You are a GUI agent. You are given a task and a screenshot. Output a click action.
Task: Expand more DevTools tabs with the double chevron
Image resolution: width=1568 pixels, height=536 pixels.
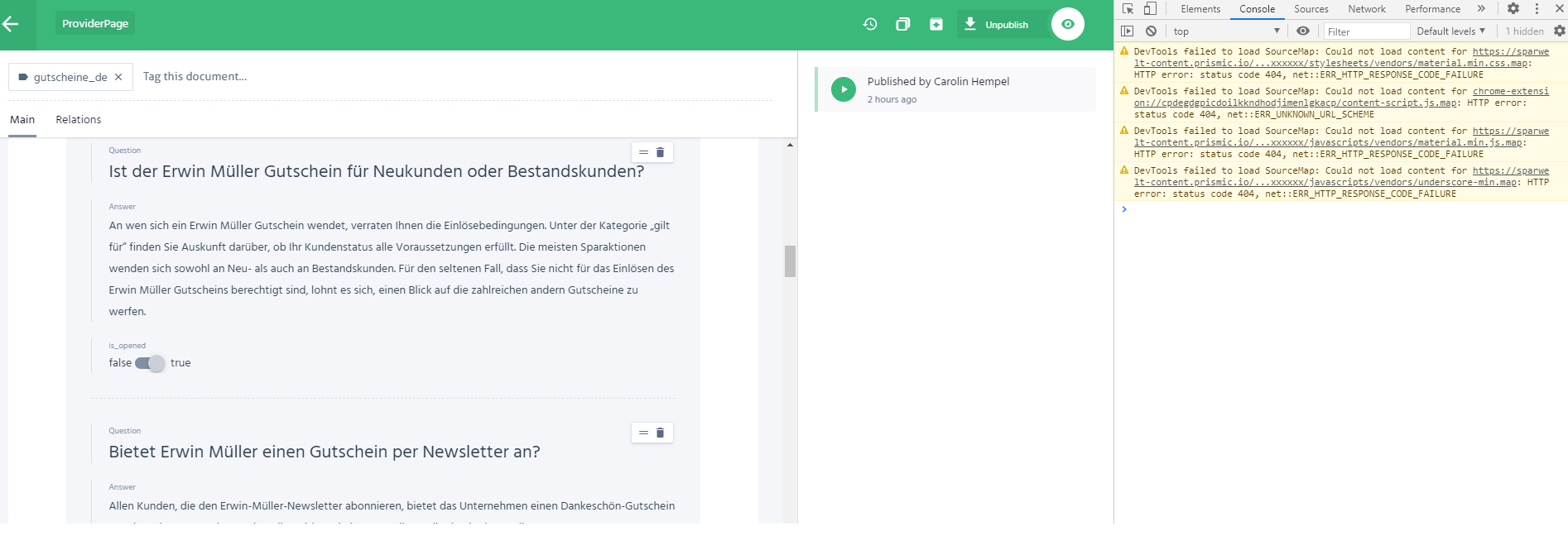coord(1481,8)
